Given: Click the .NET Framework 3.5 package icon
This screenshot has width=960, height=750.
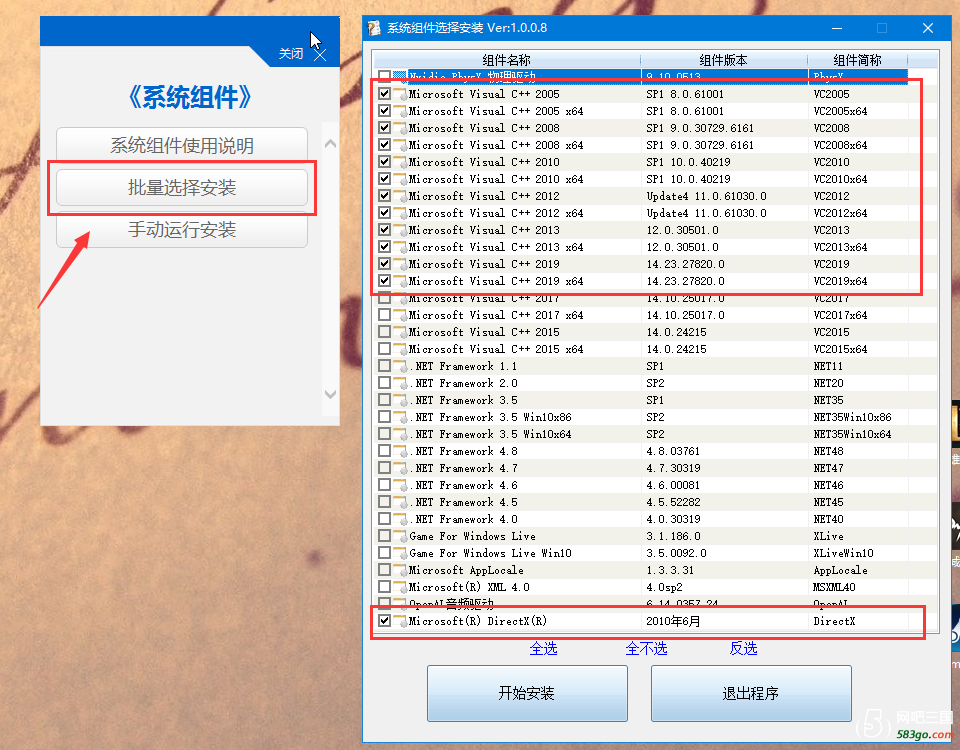Looking at the screenshot, I should click(400, 400).
